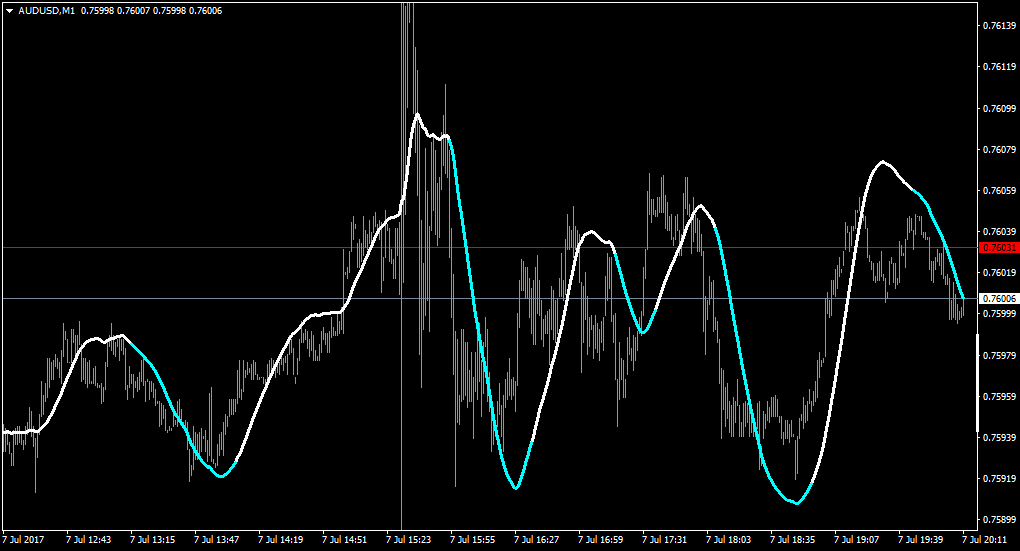
Task: Click the 7 Jul 15:23 time label
Action: point(409,540)
